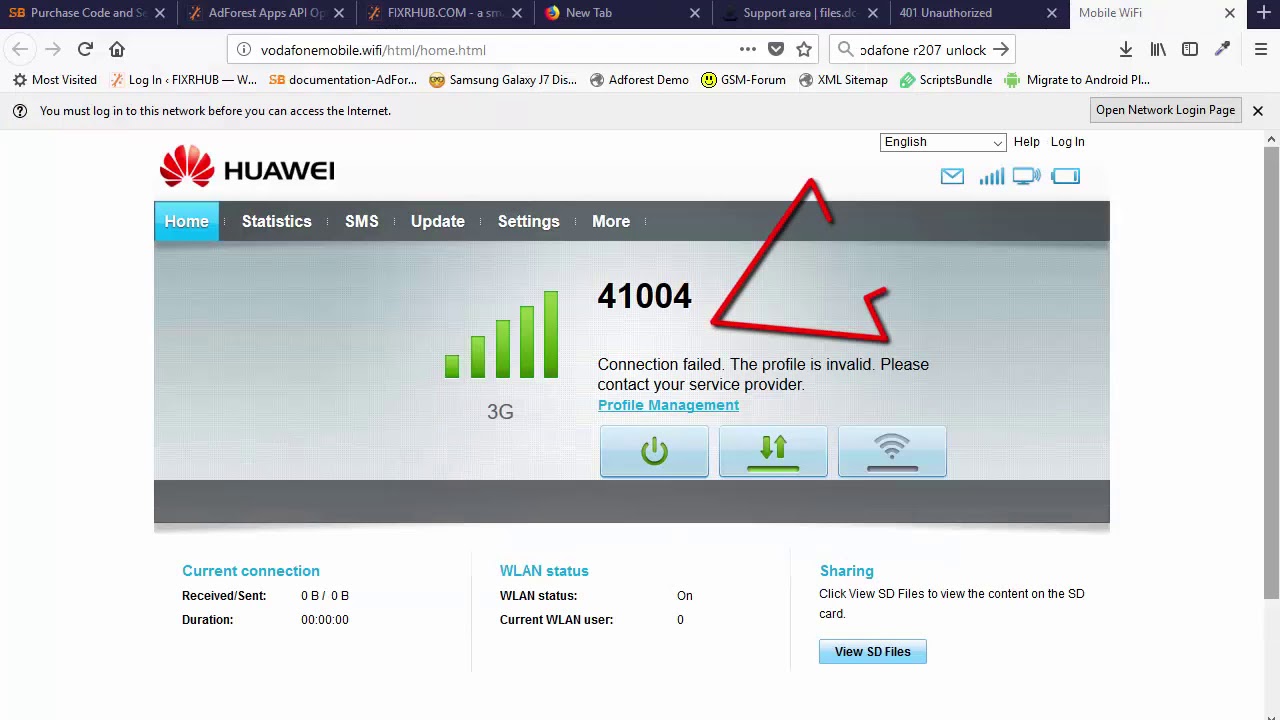This screenshot has height=720, width=1280.
Task: Open the page actions three-dot menu
Action: click(748, 50)
